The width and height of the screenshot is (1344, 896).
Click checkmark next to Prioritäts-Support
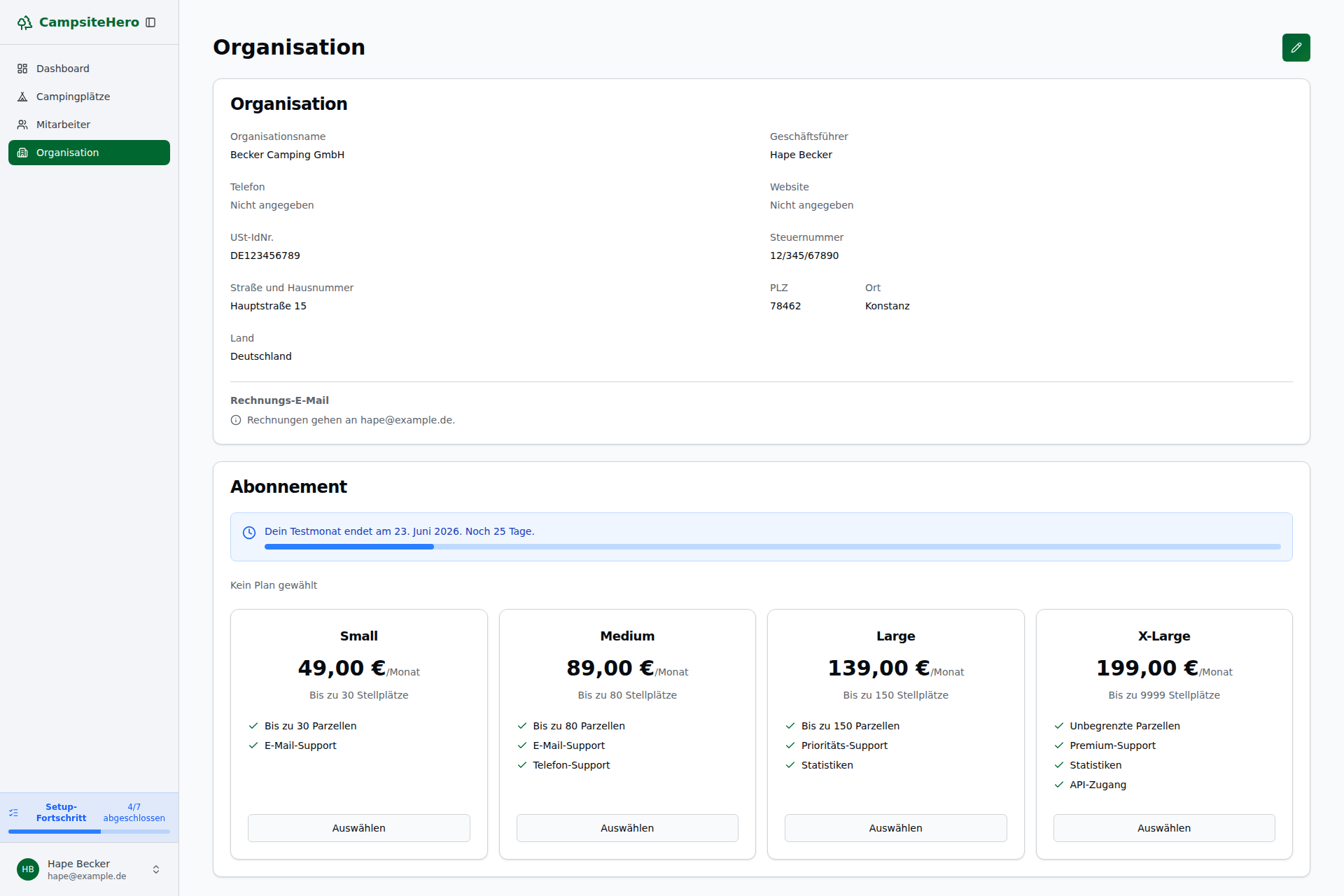coord(790,745)
